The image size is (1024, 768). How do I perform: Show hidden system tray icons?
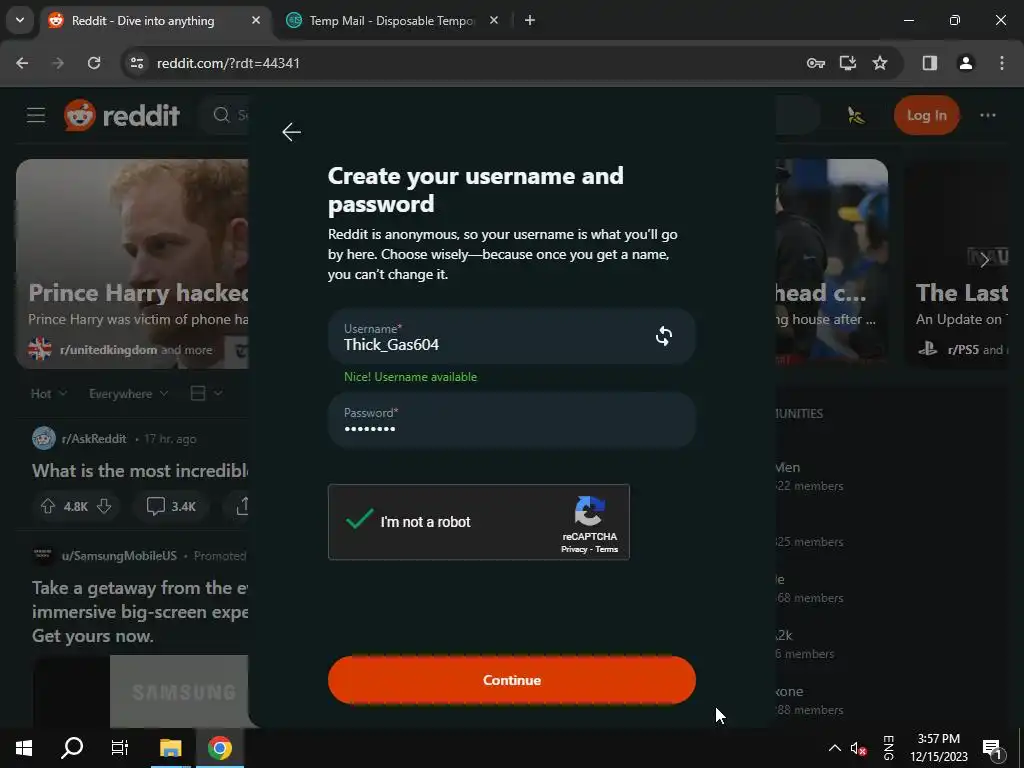[834, 748]
